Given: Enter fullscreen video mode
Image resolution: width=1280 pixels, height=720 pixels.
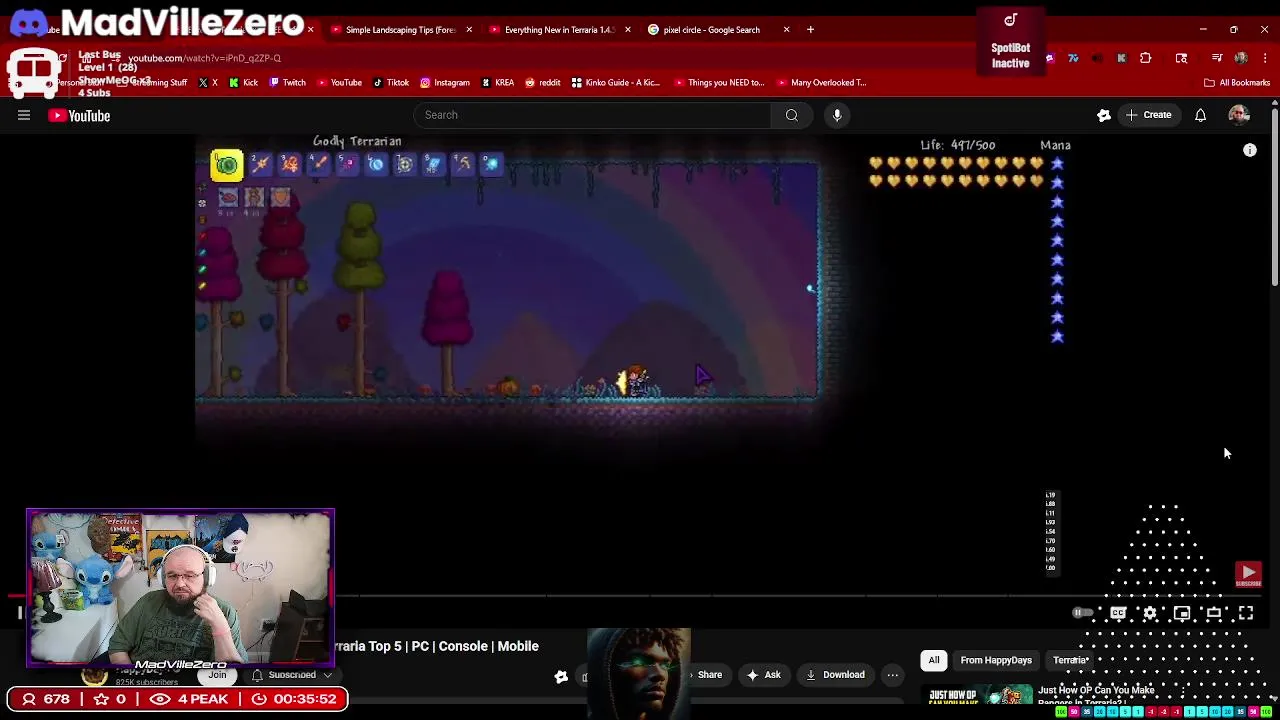Looking at the screenshot, I should coord(1246,613).
